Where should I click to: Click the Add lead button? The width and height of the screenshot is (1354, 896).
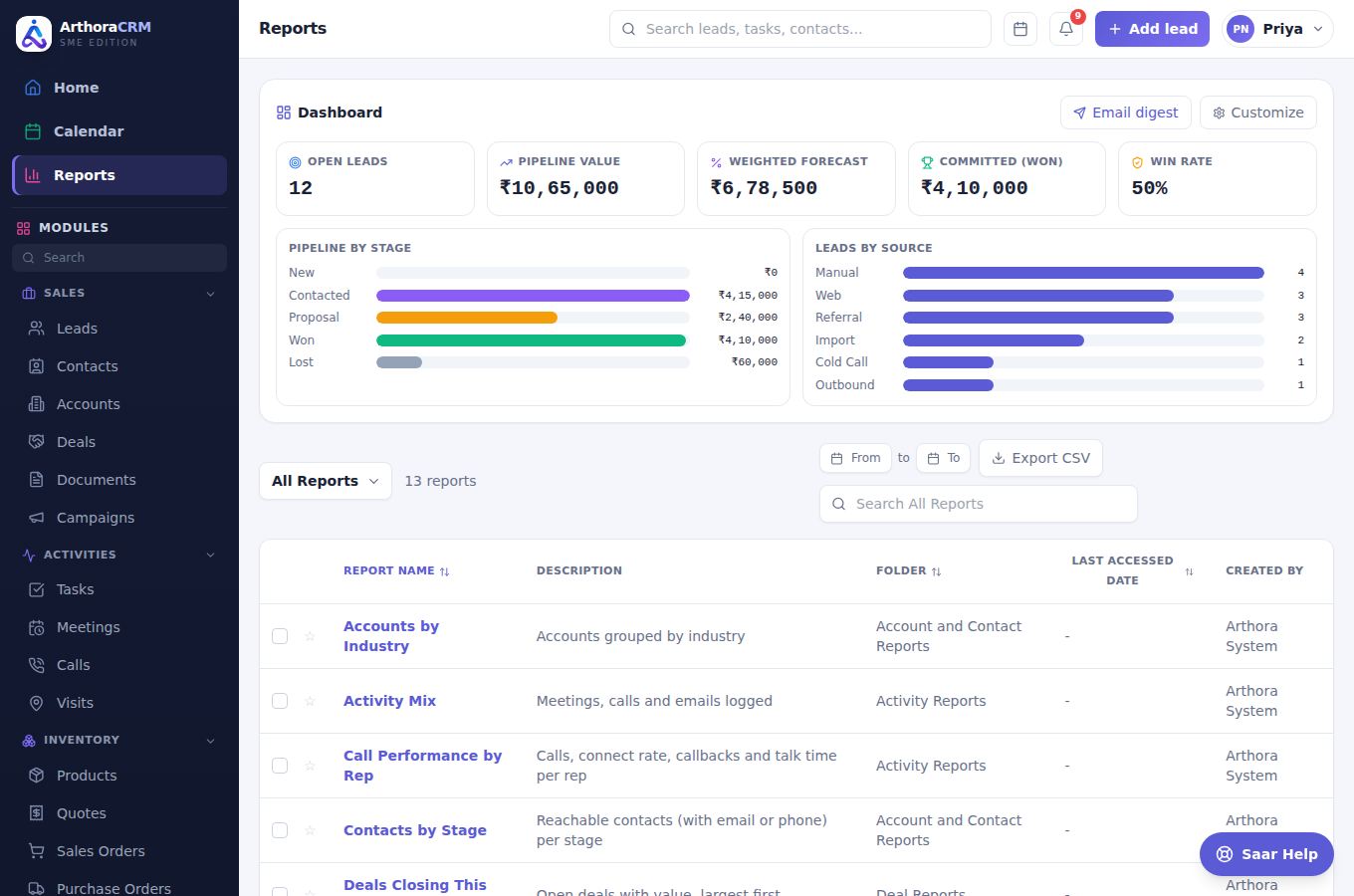point(1152,29)
